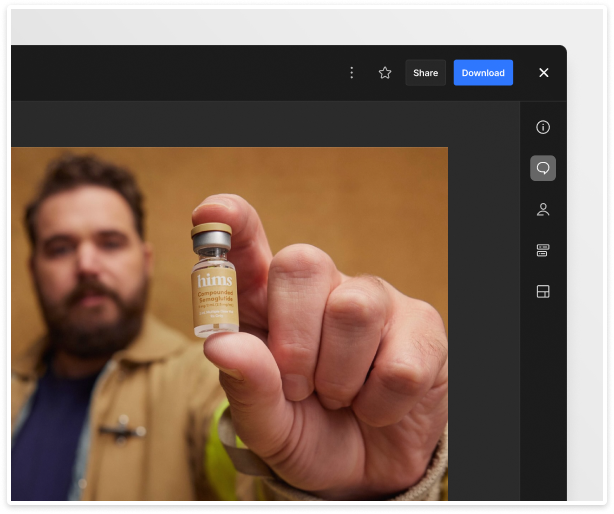Image resolution: width=614 pixels, height=514 pixels.
Task: Close the asset preview panel
Action: (543, 73)
